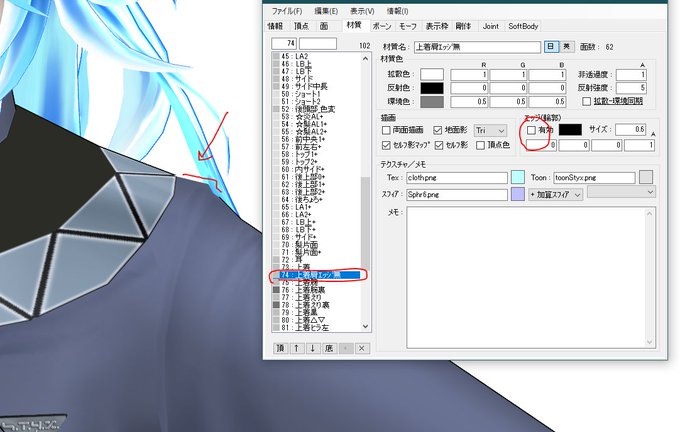Select material row 74 上着肩エッジ無
The image size is (680, 432).
click(316, 275)
